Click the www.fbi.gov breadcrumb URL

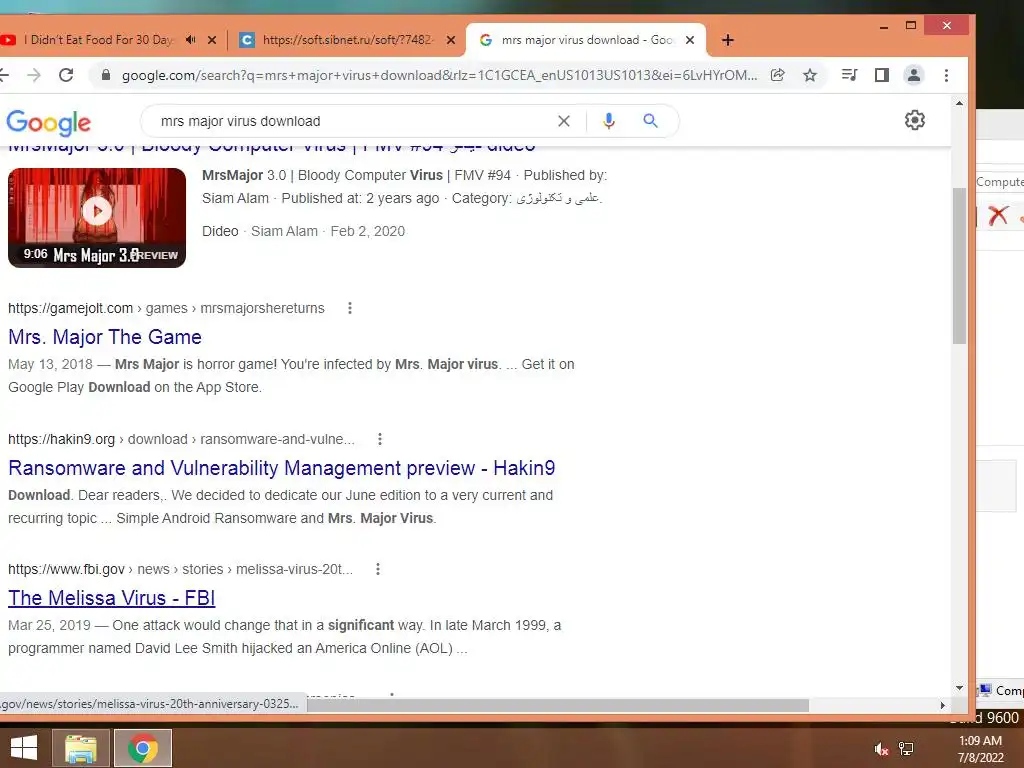point(180,569)
